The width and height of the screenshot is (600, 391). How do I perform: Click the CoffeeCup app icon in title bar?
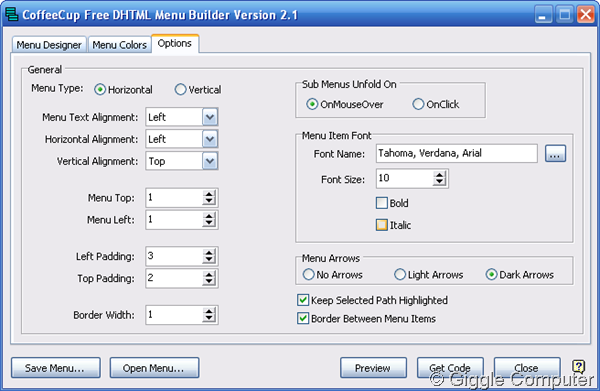11,14
